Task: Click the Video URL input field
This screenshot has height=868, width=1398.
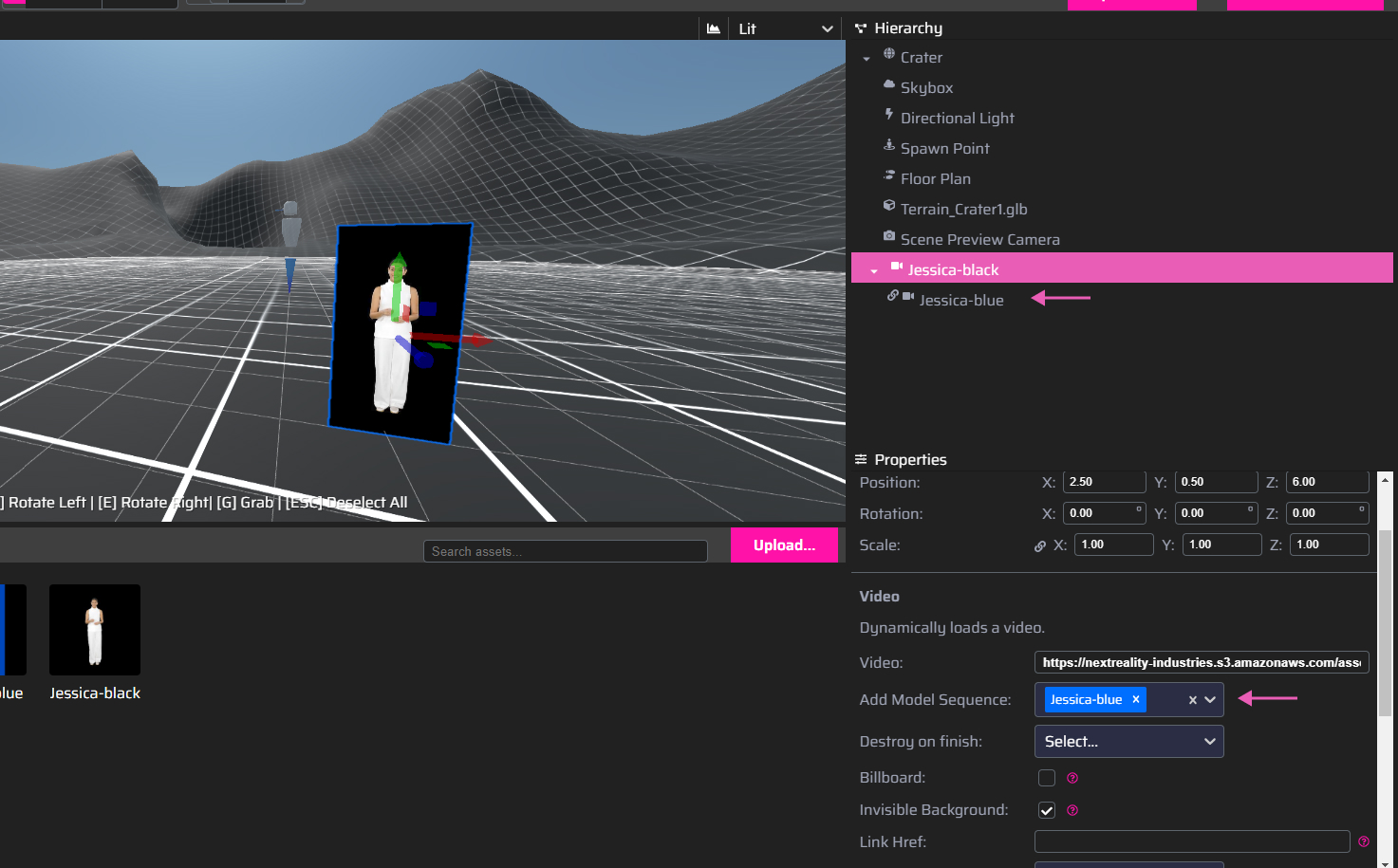Action: point(1202,662)
